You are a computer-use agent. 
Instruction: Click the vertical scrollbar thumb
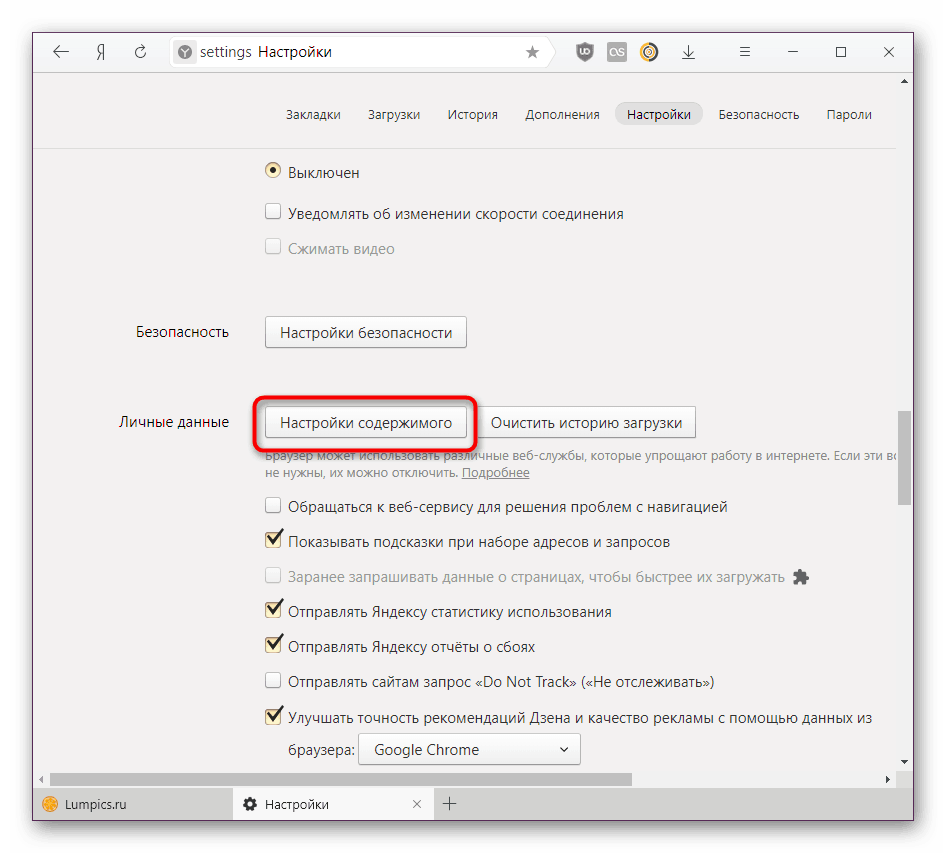tap(904, 458)
